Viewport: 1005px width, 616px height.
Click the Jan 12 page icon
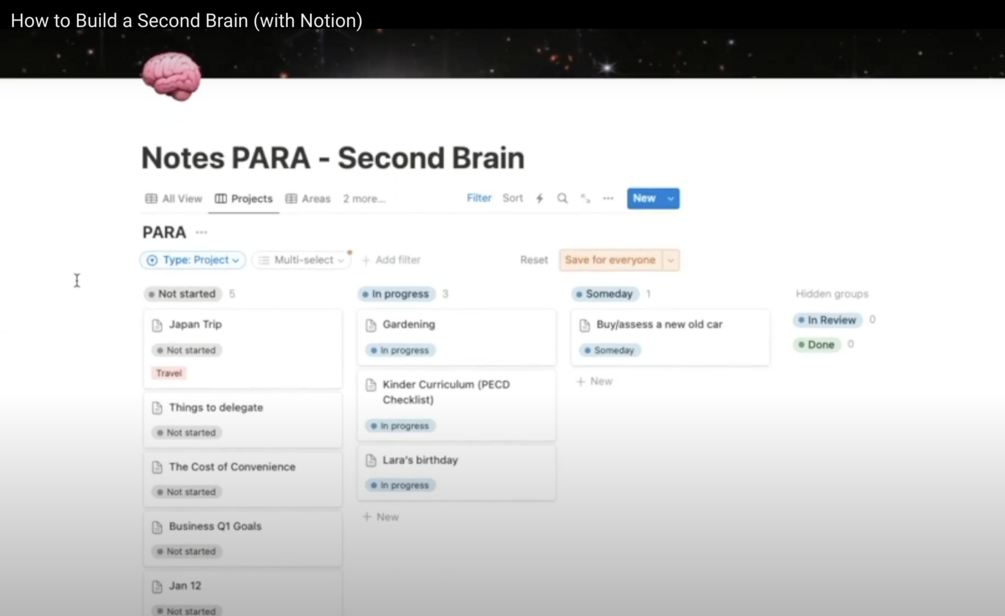click(x=157, y=587)
